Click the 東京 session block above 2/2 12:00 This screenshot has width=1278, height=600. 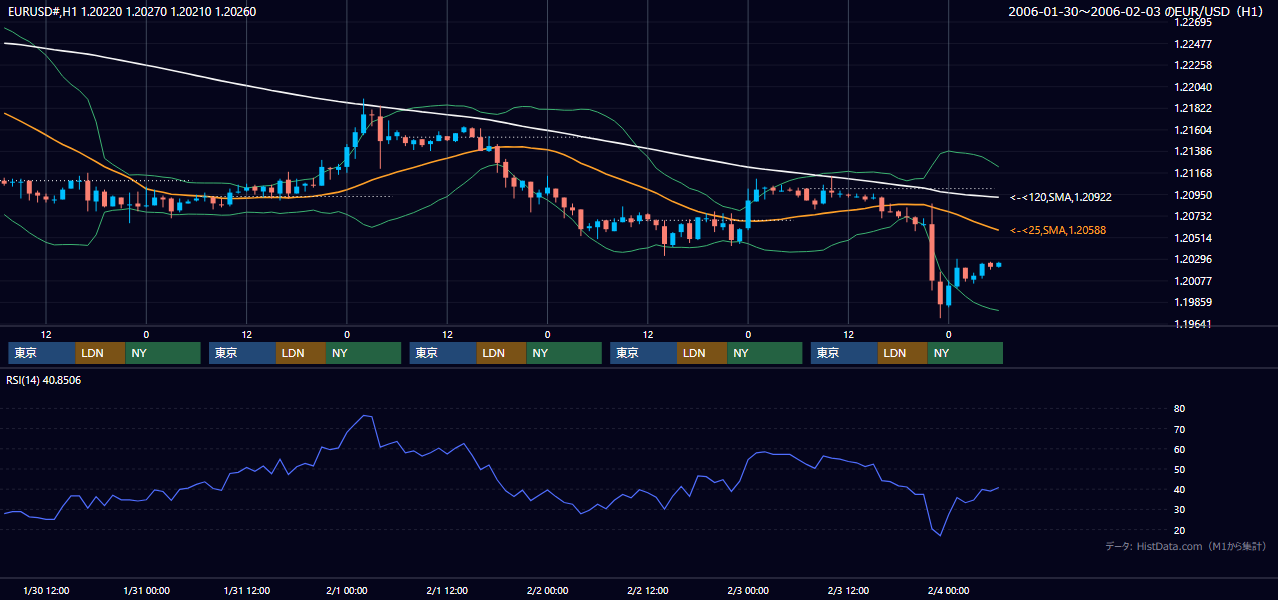click(644, 353)
